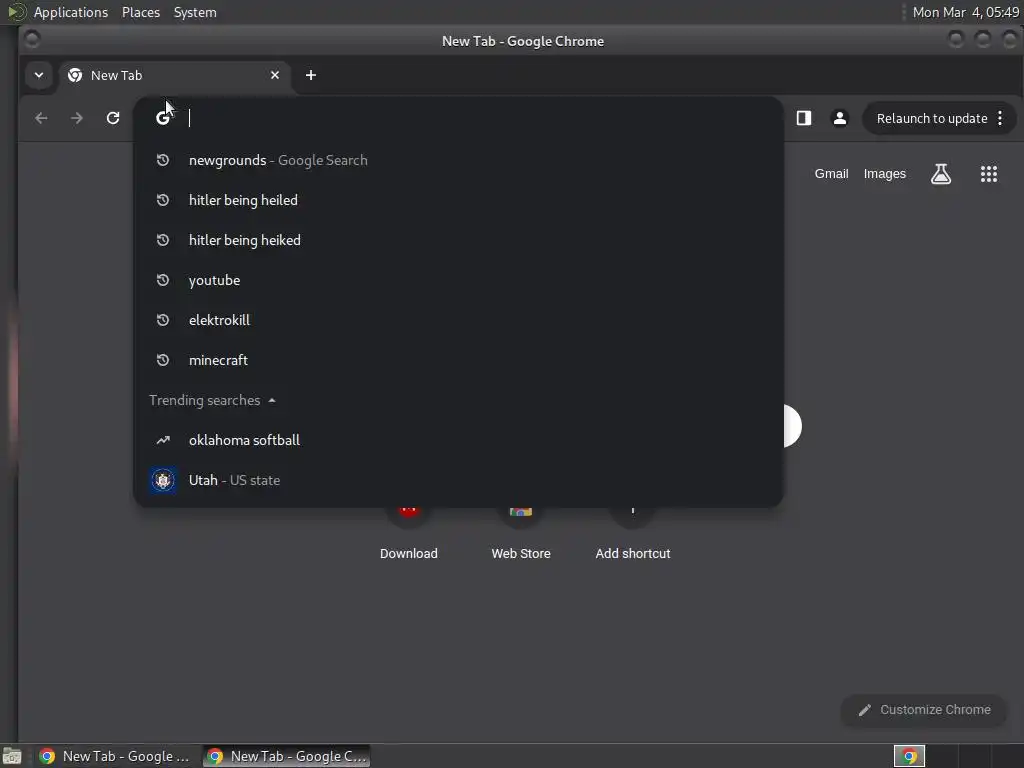Switch to second New Tab taskbar window
The image size is (1024, 768).
286,756
